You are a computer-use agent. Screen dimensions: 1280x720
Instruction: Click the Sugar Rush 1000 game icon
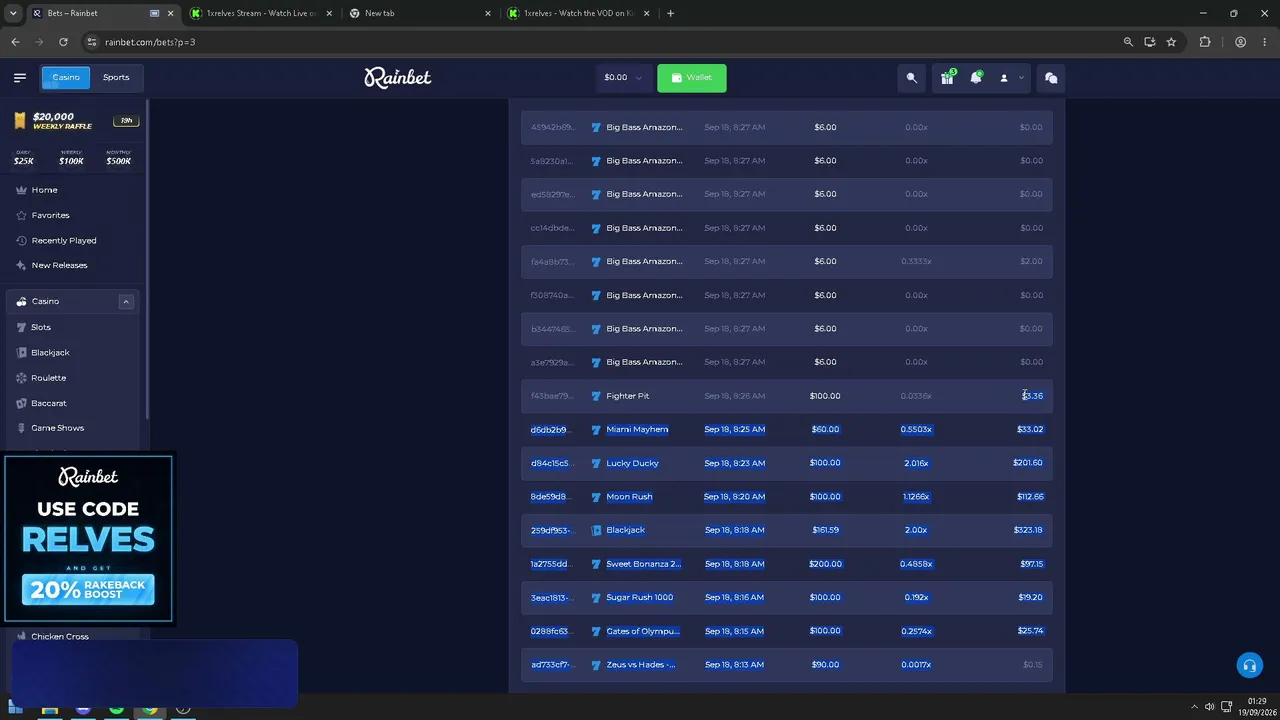tap(596, 598)
